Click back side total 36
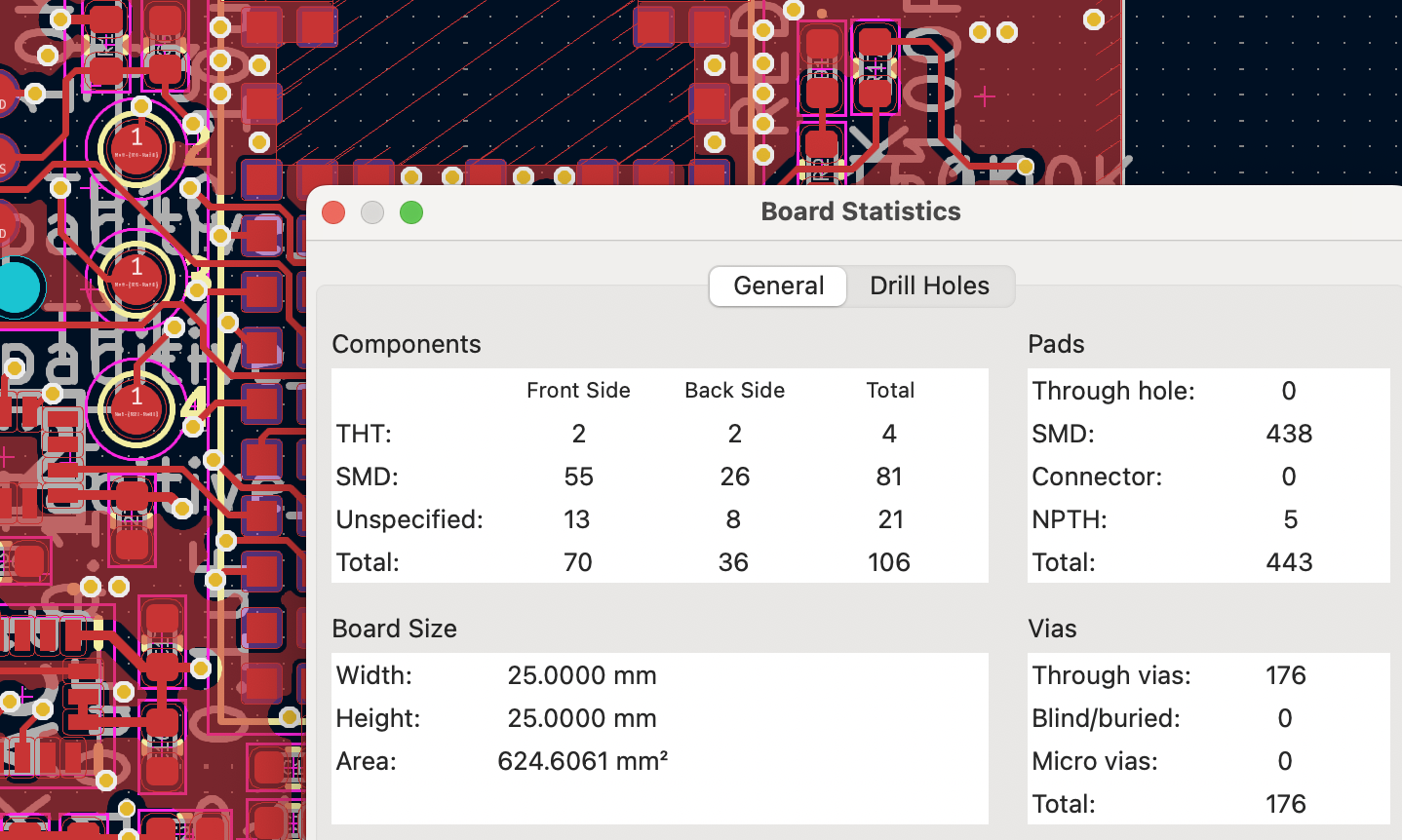The height and width of the screenshot is (840, 1402). coord(733,562)
